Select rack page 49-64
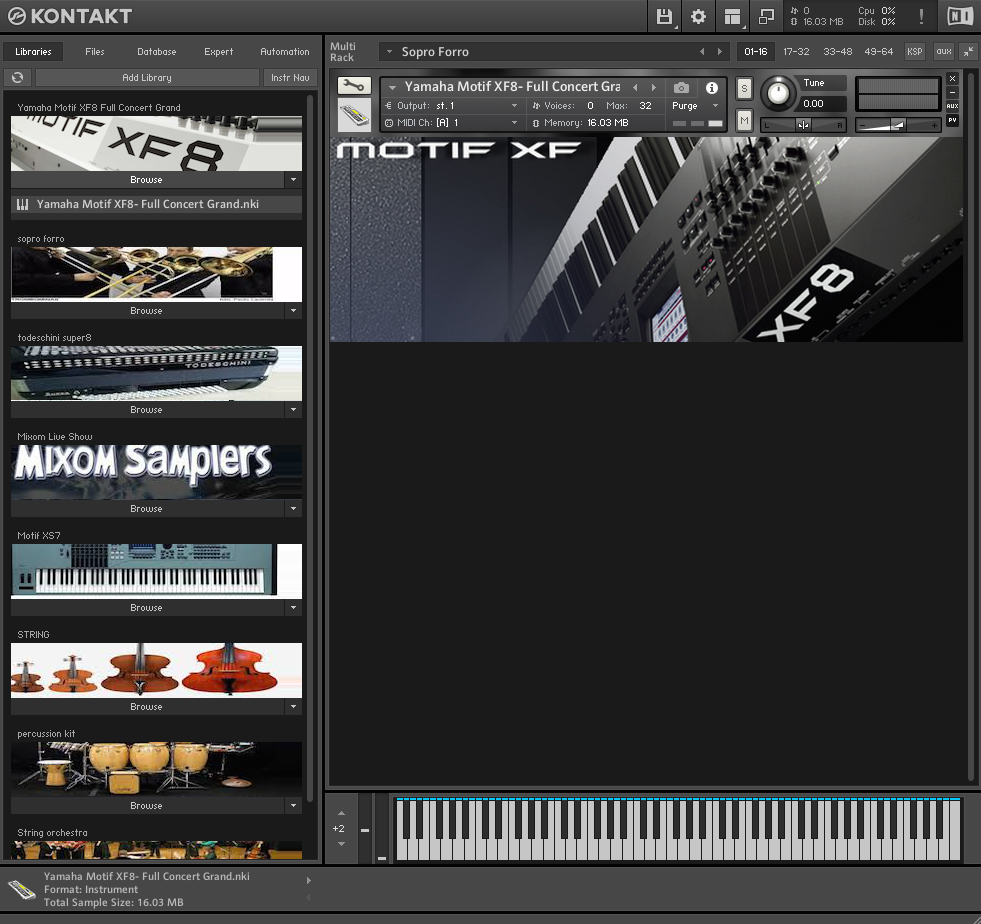The width and height of the screenshot is (981, 924). 878,52
